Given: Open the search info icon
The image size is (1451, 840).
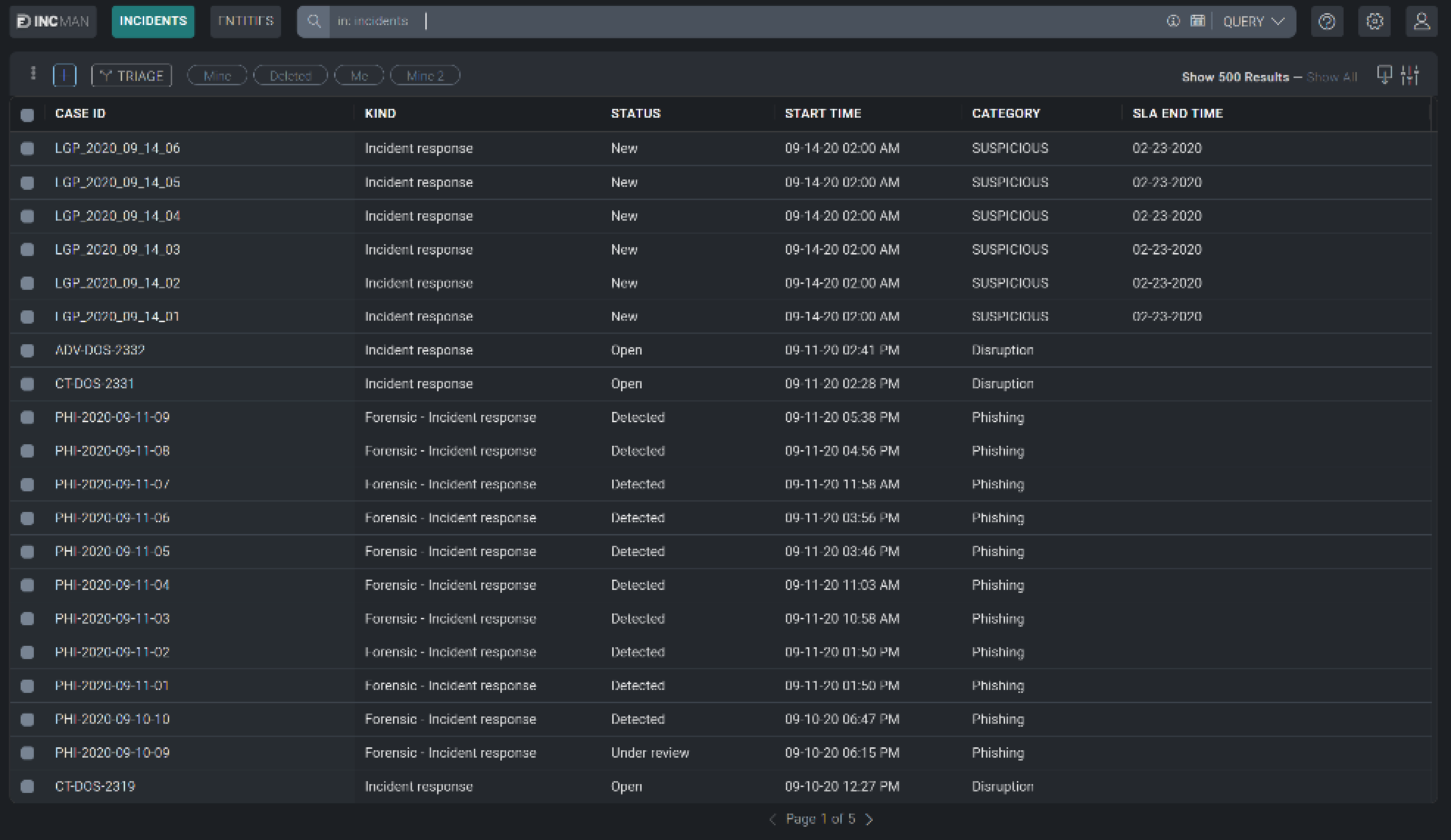Looking at the screenshot, I should pos(1173,21).
